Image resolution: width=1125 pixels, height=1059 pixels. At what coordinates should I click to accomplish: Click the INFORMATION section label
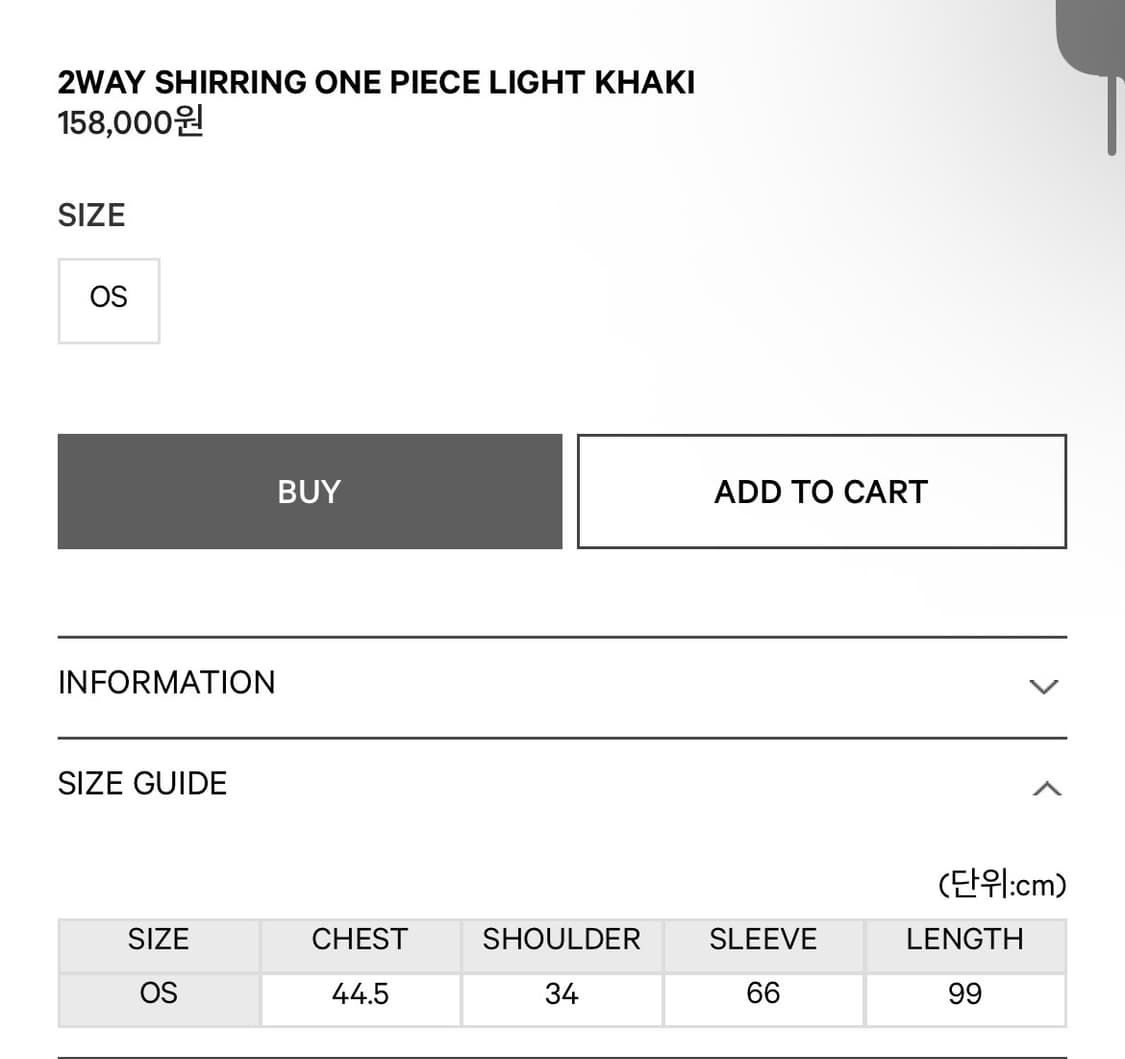click(167, 683)
